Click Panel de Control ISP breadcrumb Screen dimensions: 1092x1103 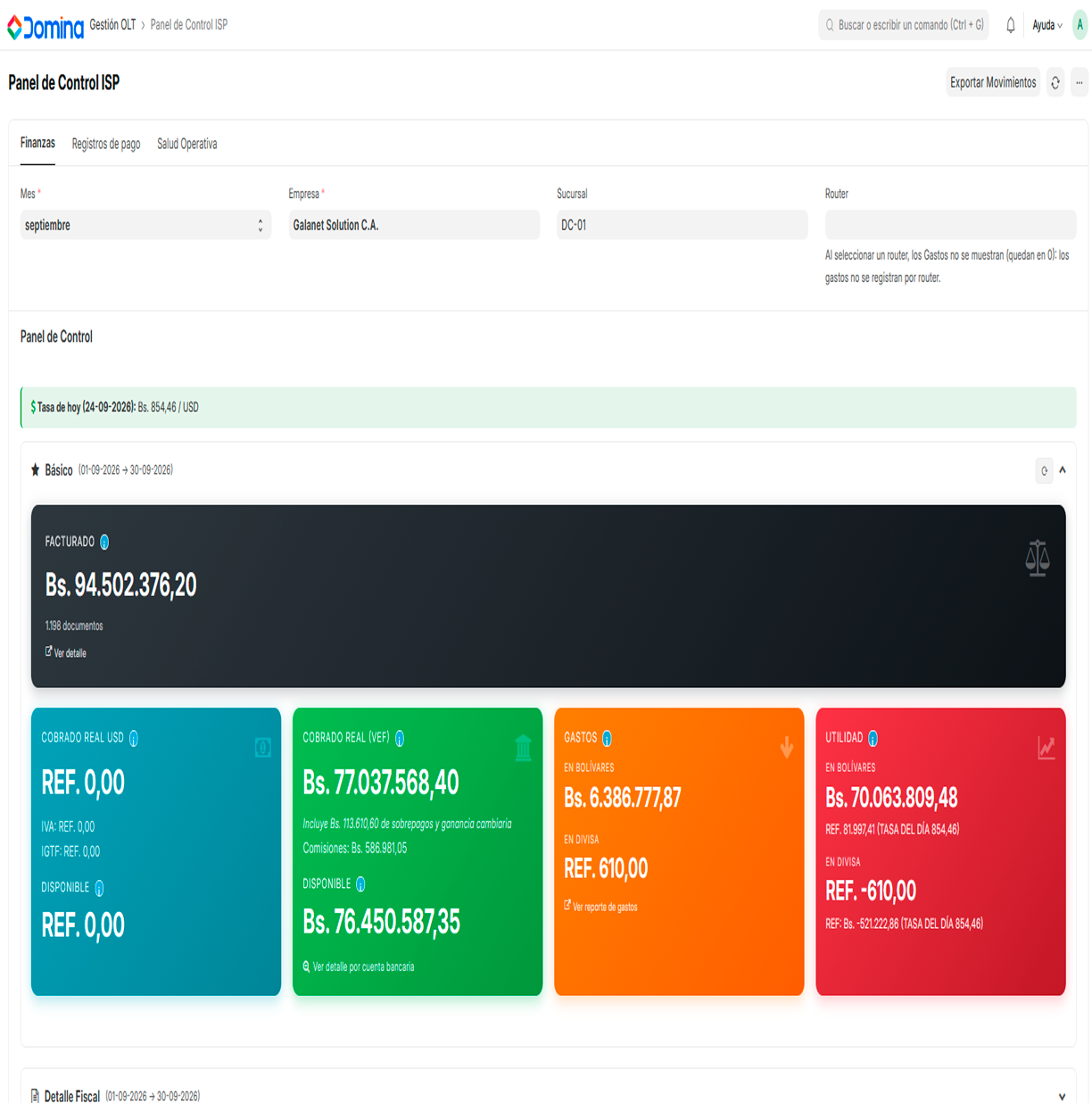pyautogui.click(x=189, y=25)
